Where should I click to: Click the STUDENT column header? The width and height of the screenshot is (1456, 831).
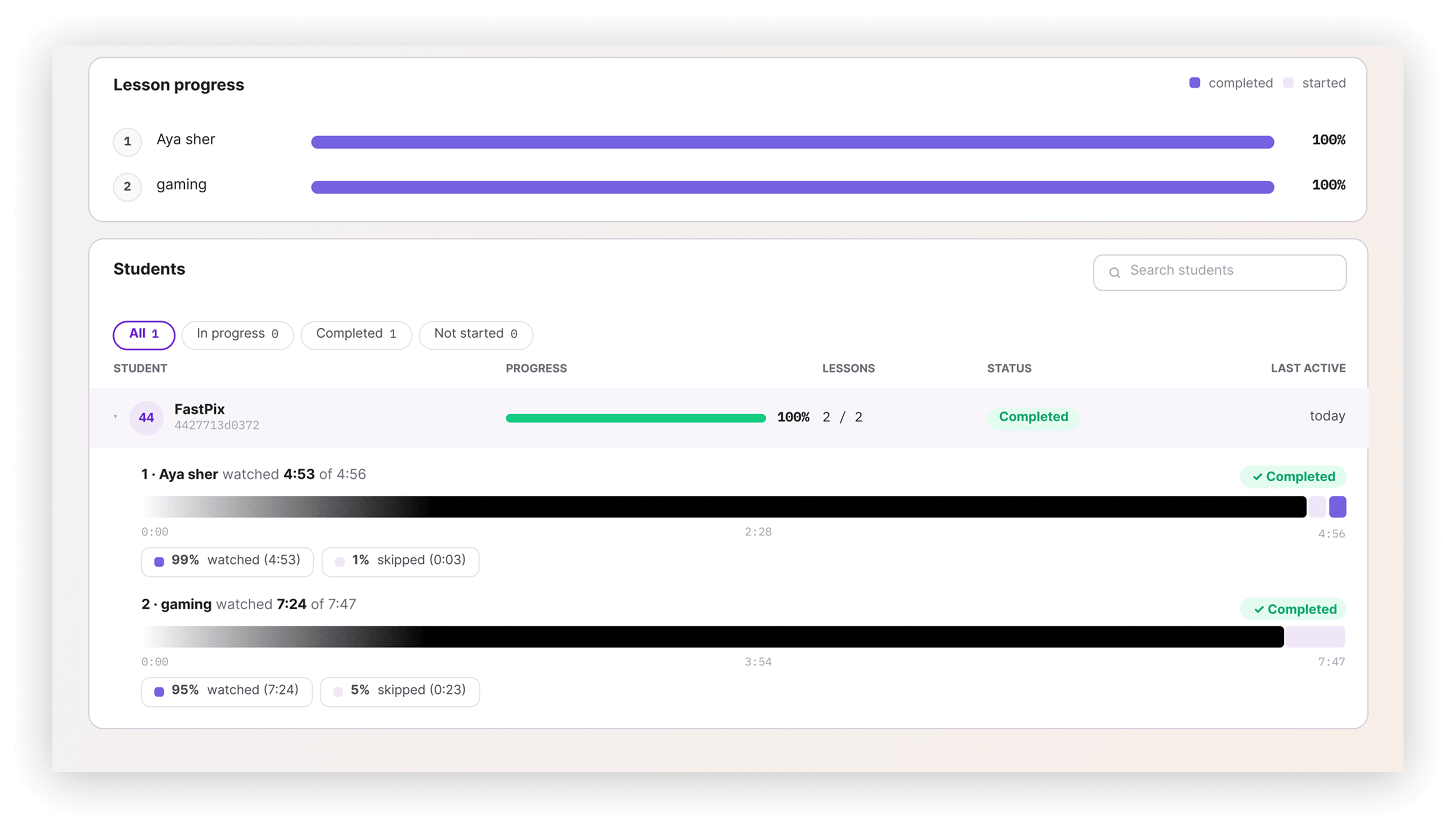pyautogui.click(x=140, y=369)
